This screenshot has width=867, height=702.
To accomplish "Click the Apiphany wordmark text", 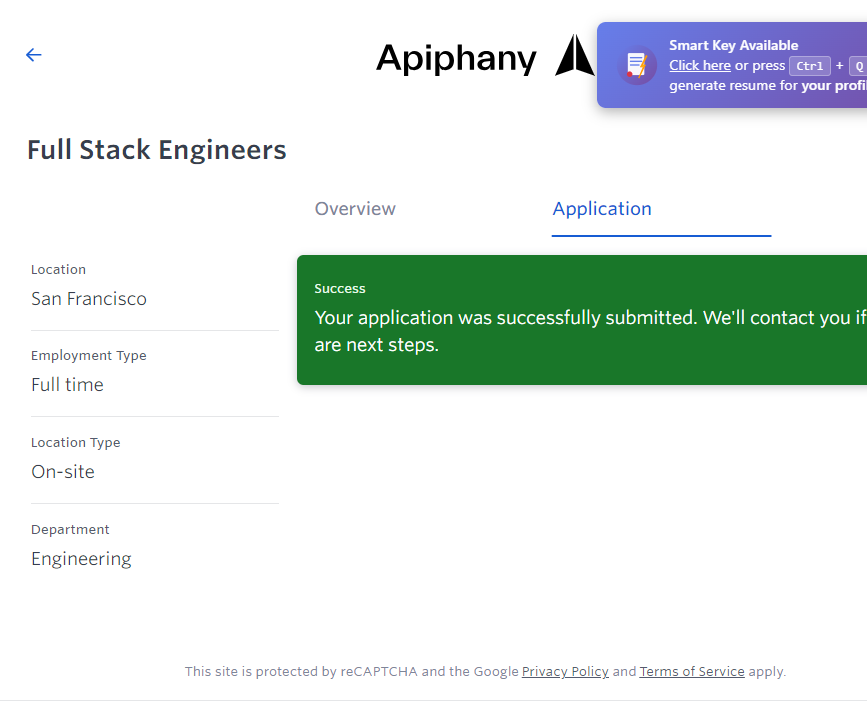I will click(456, 58).
